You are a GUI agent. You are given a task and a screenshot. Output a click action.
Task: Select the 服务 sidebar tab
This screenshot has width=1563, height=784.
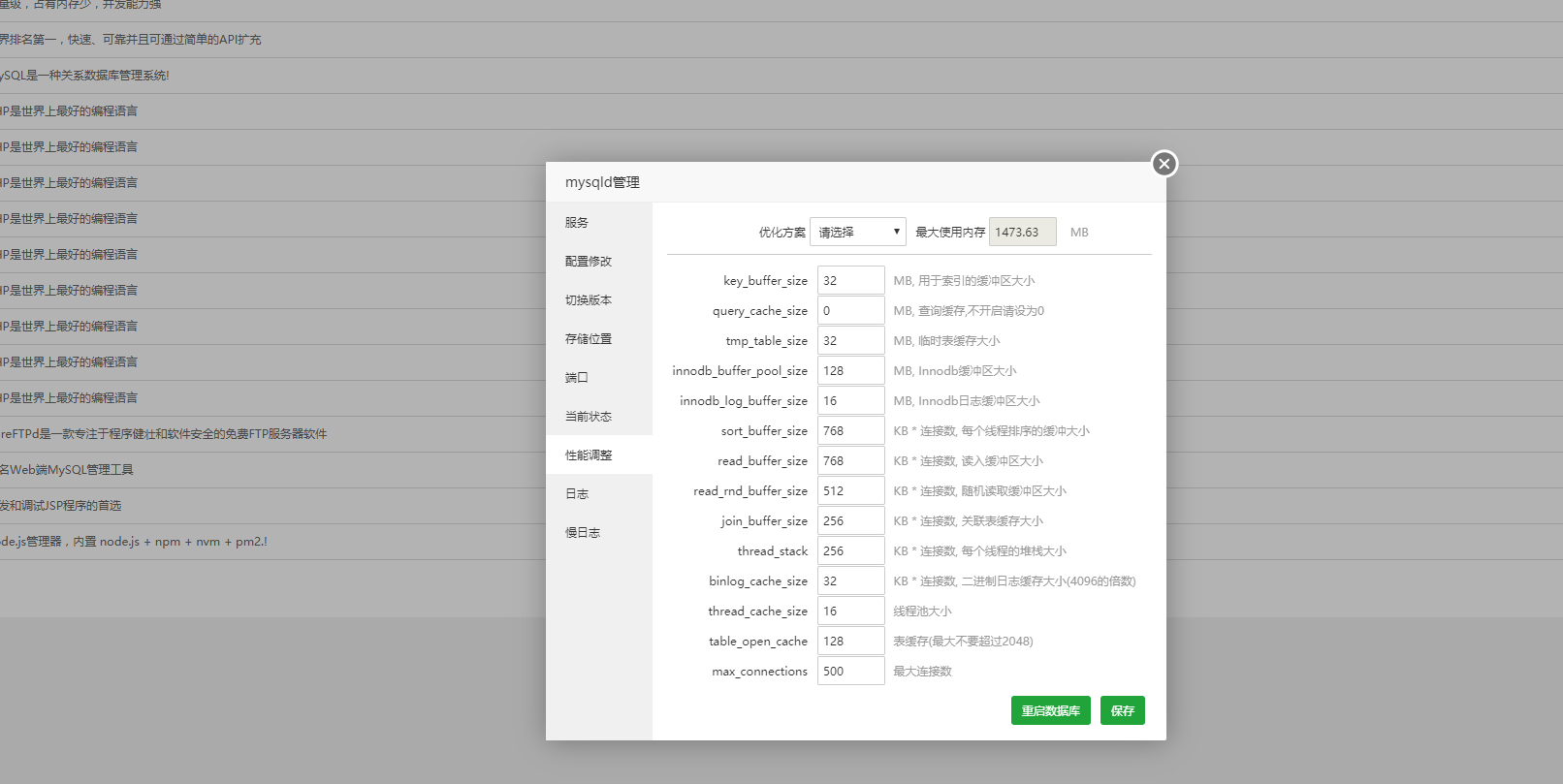pos(599,222)
